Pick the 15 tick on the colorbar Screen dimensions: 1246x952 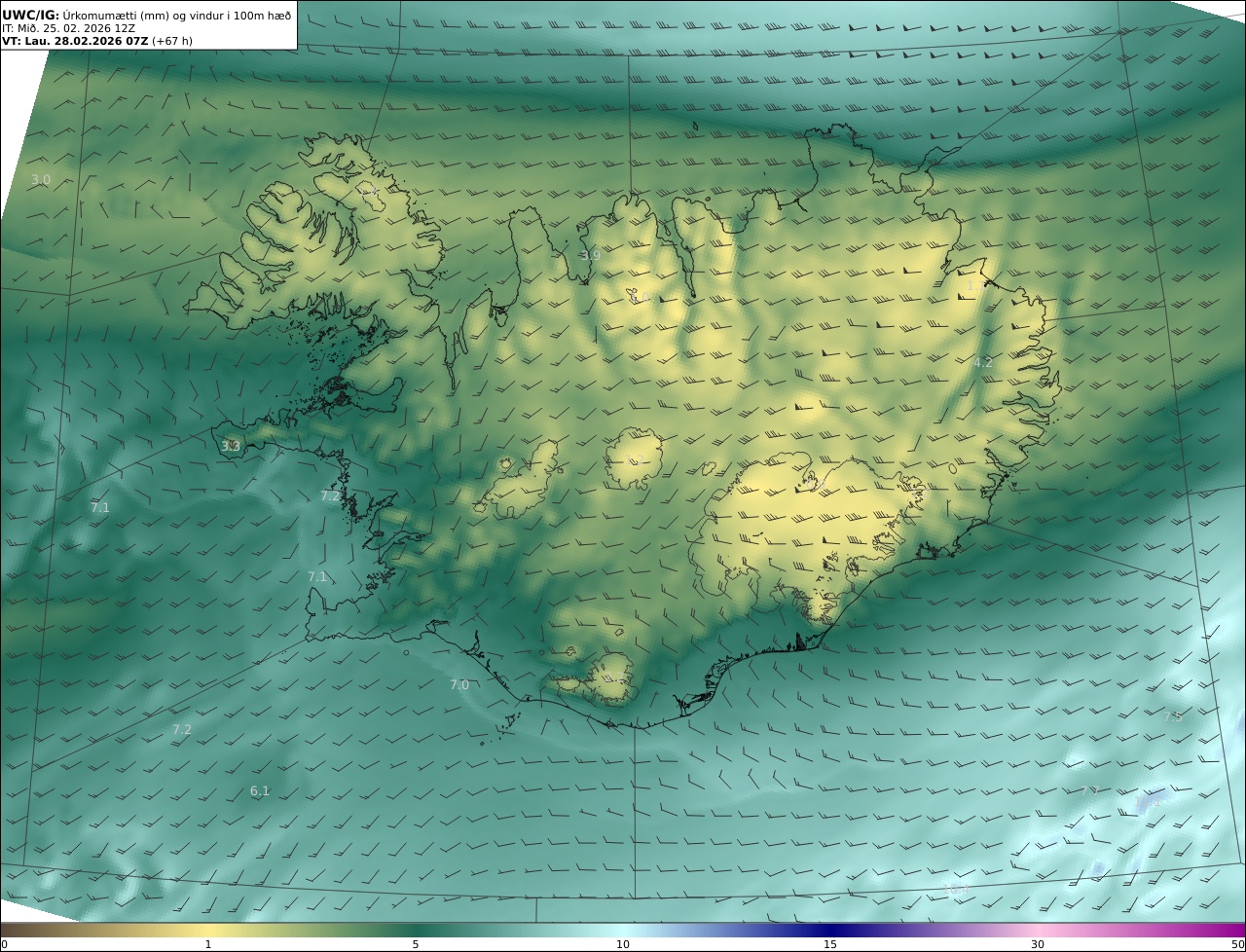pyautogui.click(x=830, y=944)
